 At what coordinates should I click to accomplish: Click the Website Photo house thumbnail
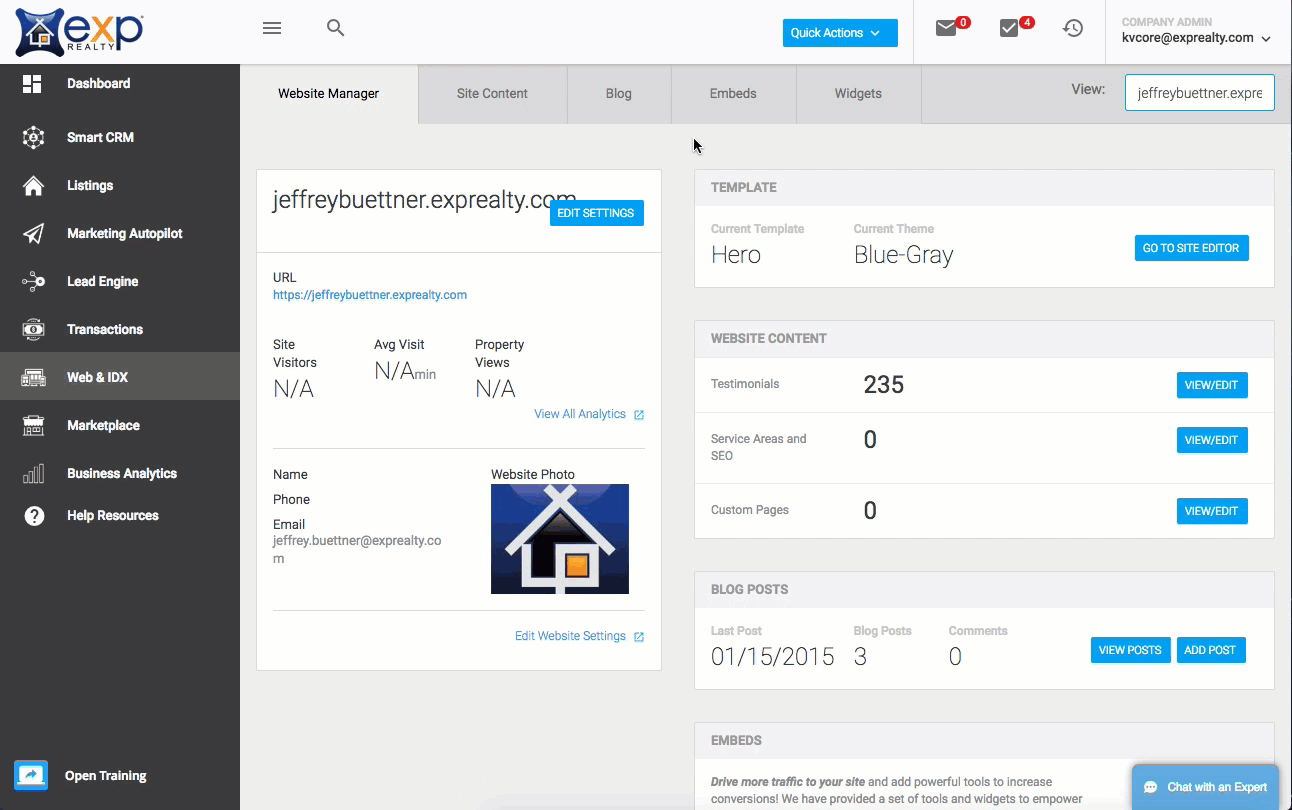click(560, 539)
